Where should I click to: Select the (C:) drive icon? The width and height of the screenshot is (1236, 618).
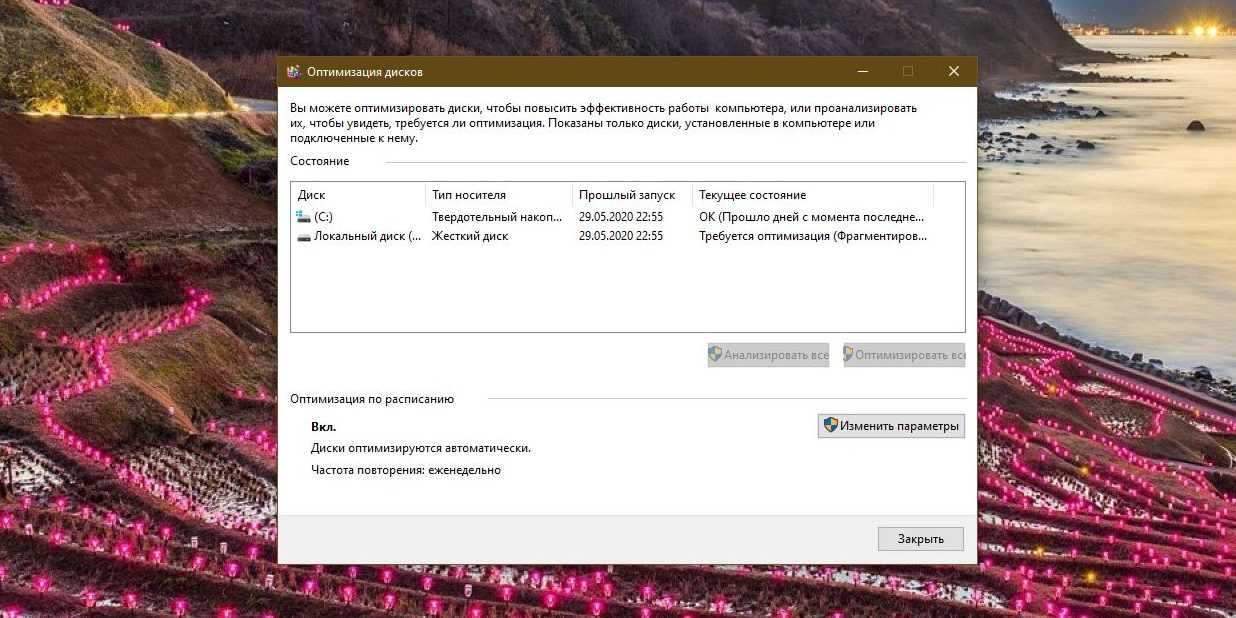(304, 216)
